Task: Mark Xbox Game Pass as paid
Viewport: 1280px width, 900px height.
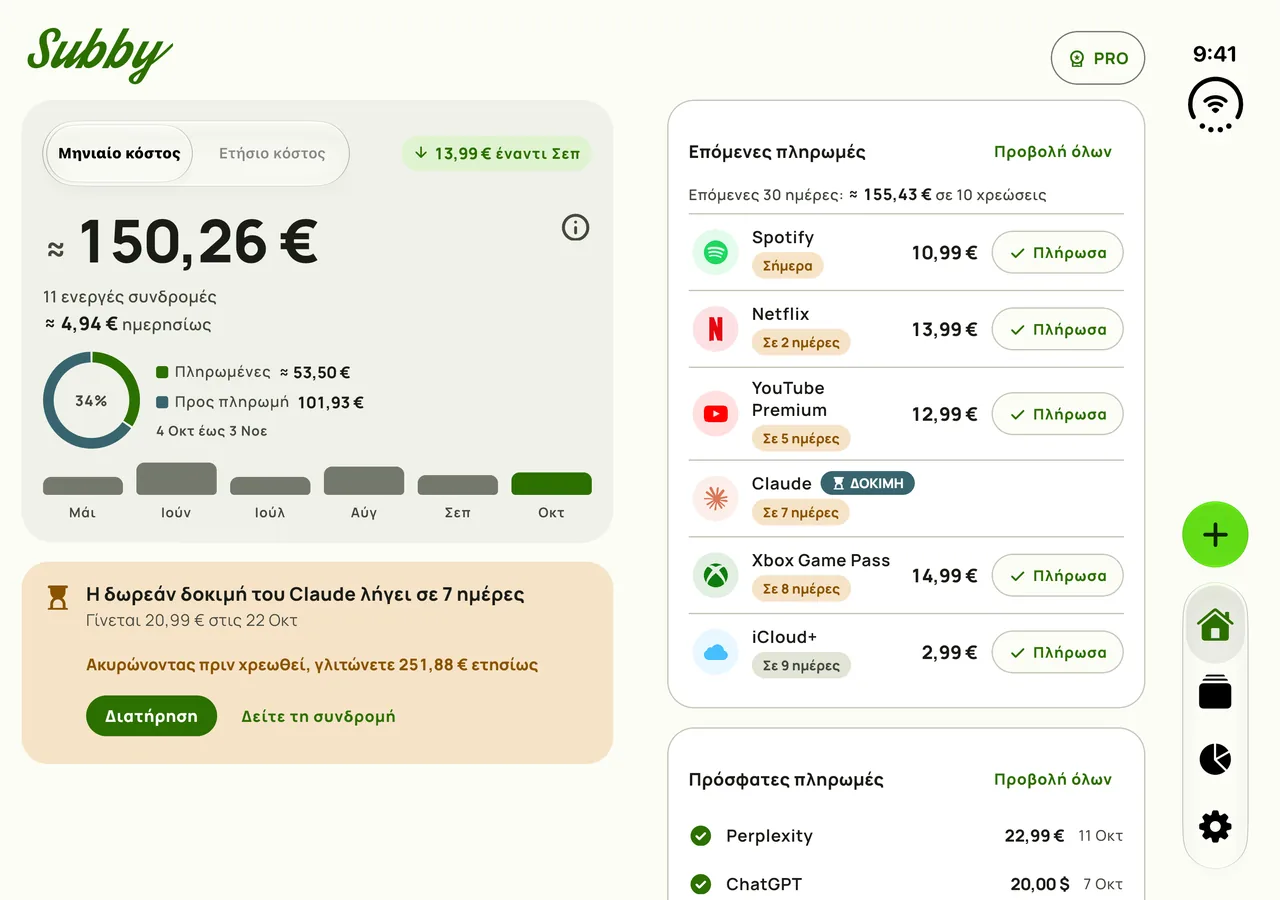Action: coord(1057,576)
